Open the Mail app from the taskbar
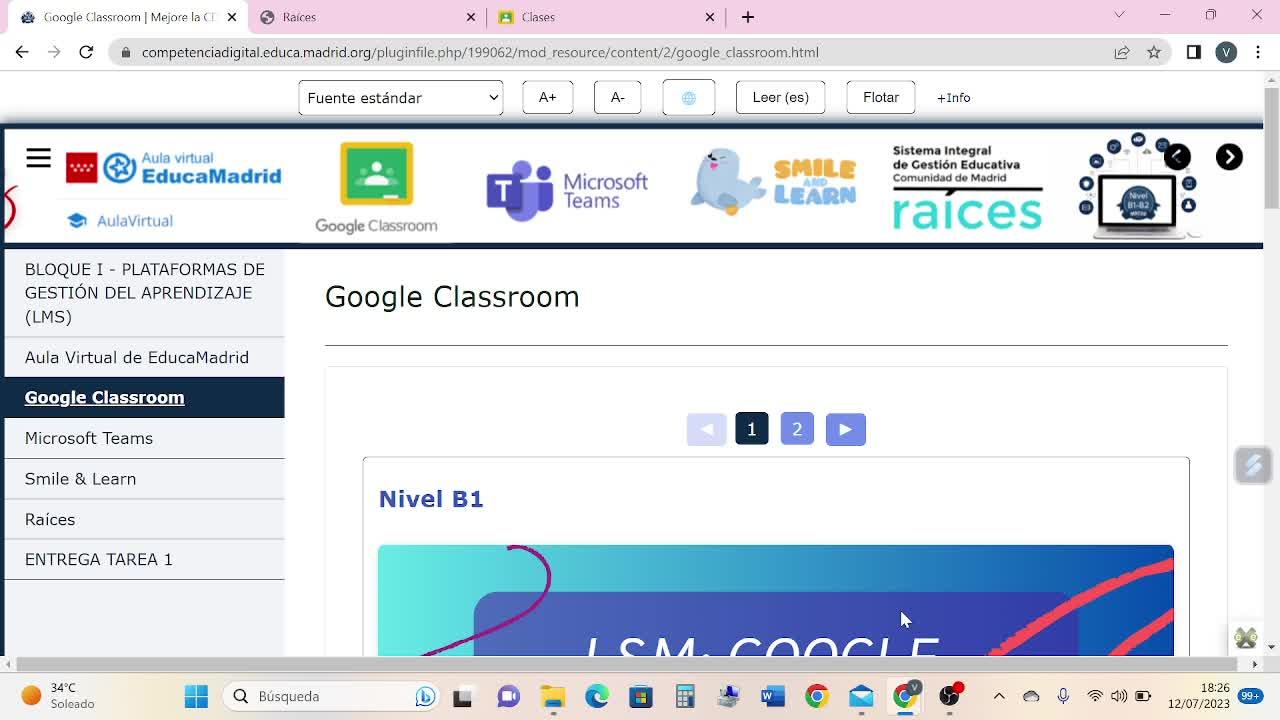 (861, 696)
